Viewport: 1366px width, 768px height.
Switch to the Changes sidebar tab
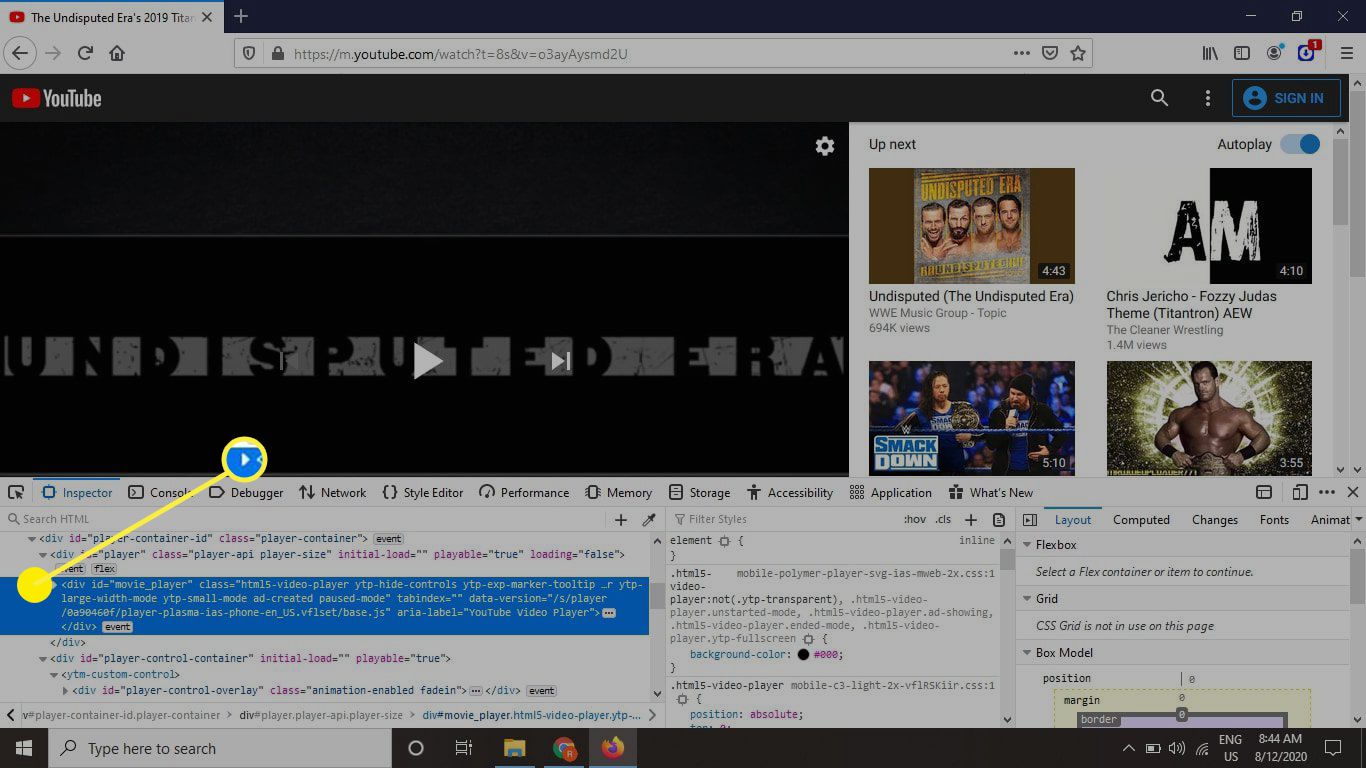1215,520
